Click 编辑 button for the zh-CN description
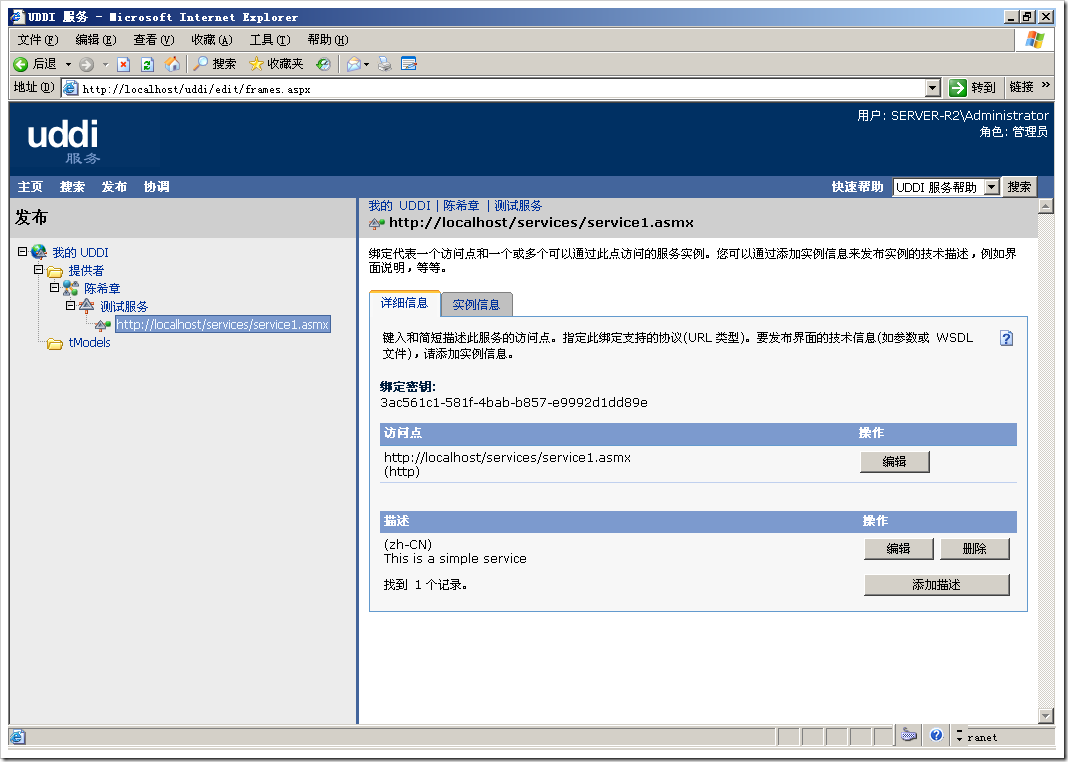The height and width of the screenshot is (762, 1068). [x=898, y=548]
